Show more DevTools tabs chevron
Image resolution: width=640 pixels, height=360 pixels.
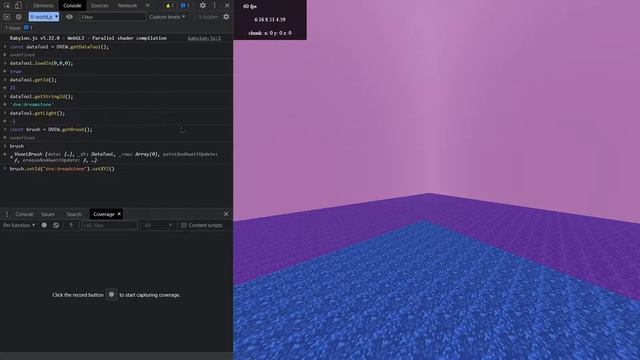pyautogui.click(x=147, y=5)
